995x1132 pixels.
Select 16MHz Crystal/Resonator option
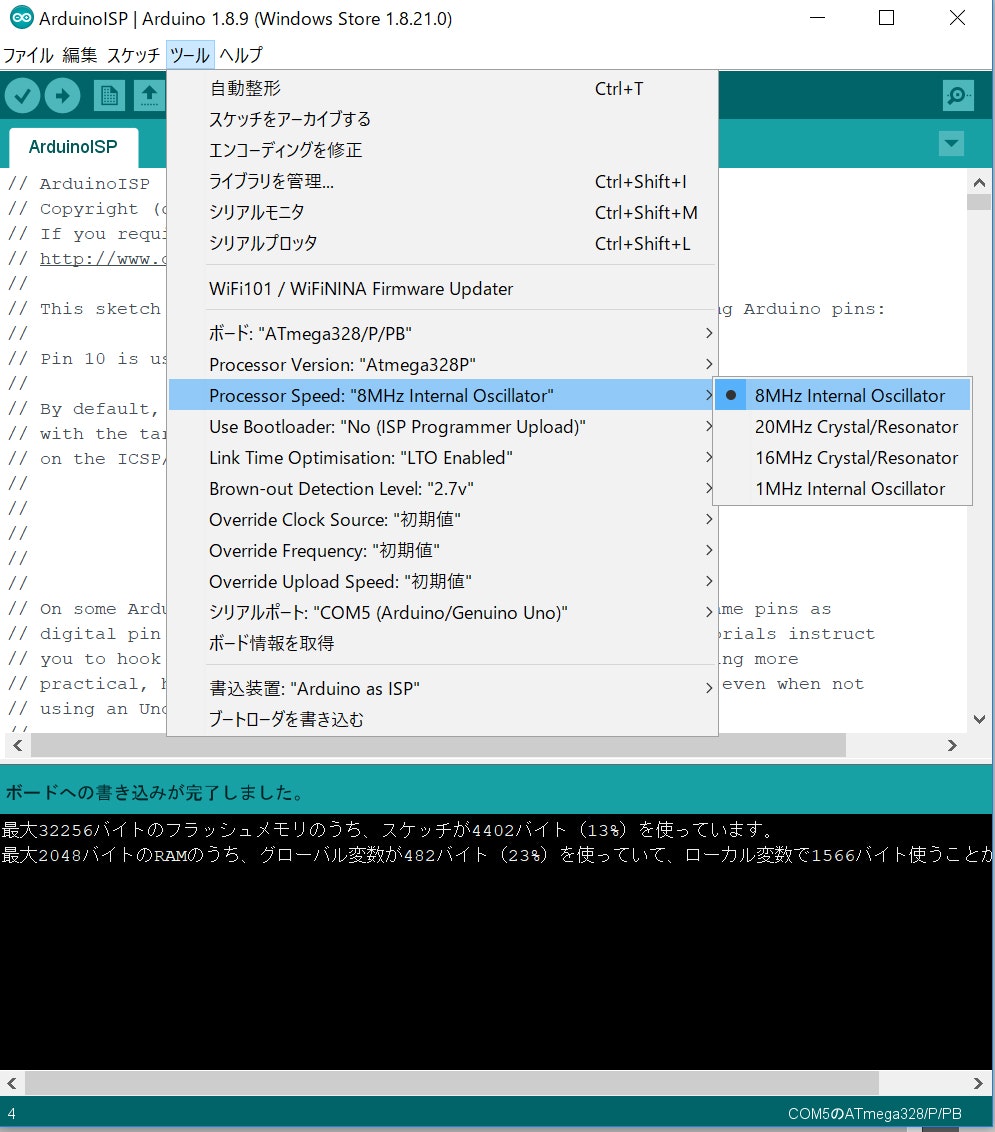click(x=842, y=458)
